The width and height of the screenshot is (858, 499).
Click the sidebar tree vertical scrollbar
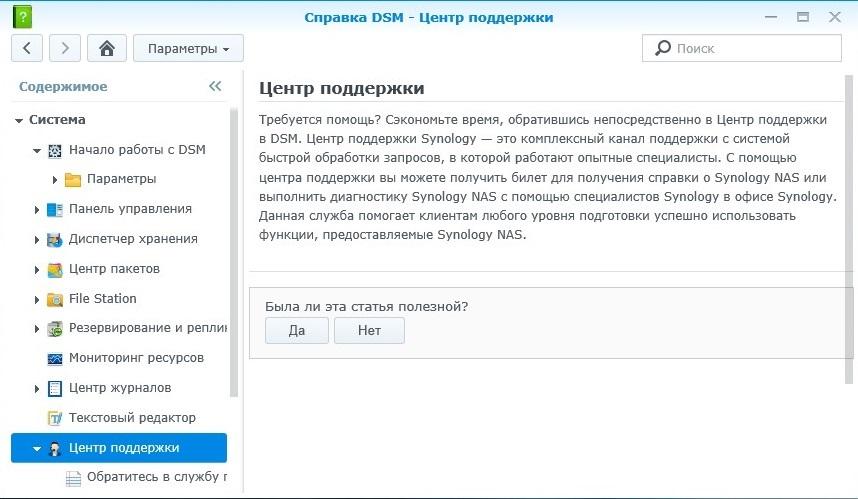click(234, 252)
